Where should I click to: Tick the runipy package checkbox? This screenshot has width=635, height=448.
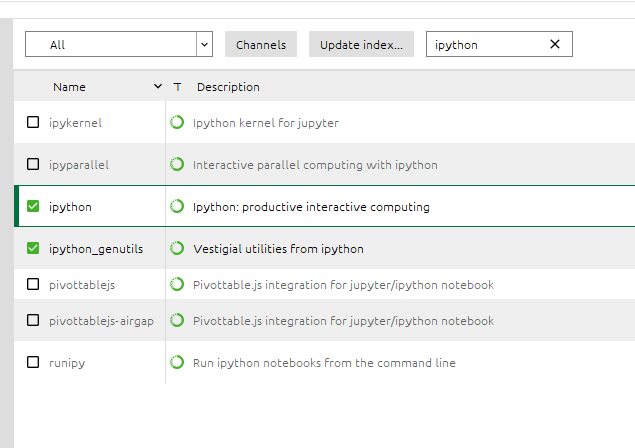(33, 363)
